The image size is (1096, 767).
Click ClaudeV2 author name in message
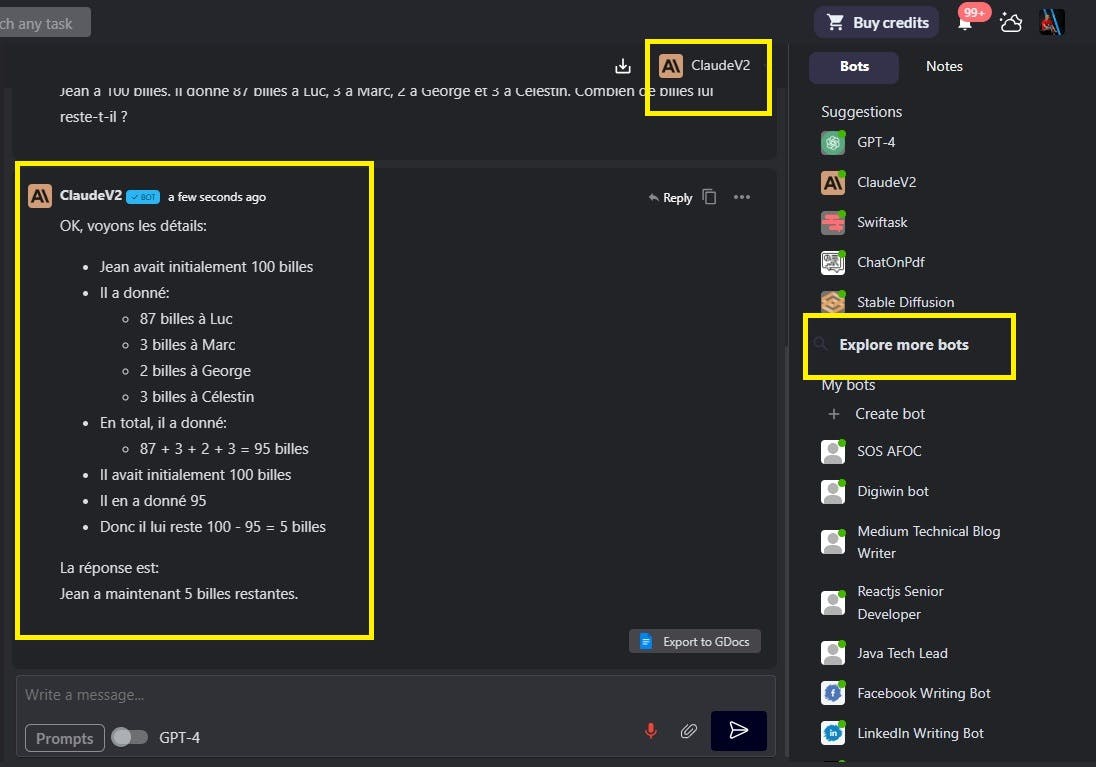(91, 196)
